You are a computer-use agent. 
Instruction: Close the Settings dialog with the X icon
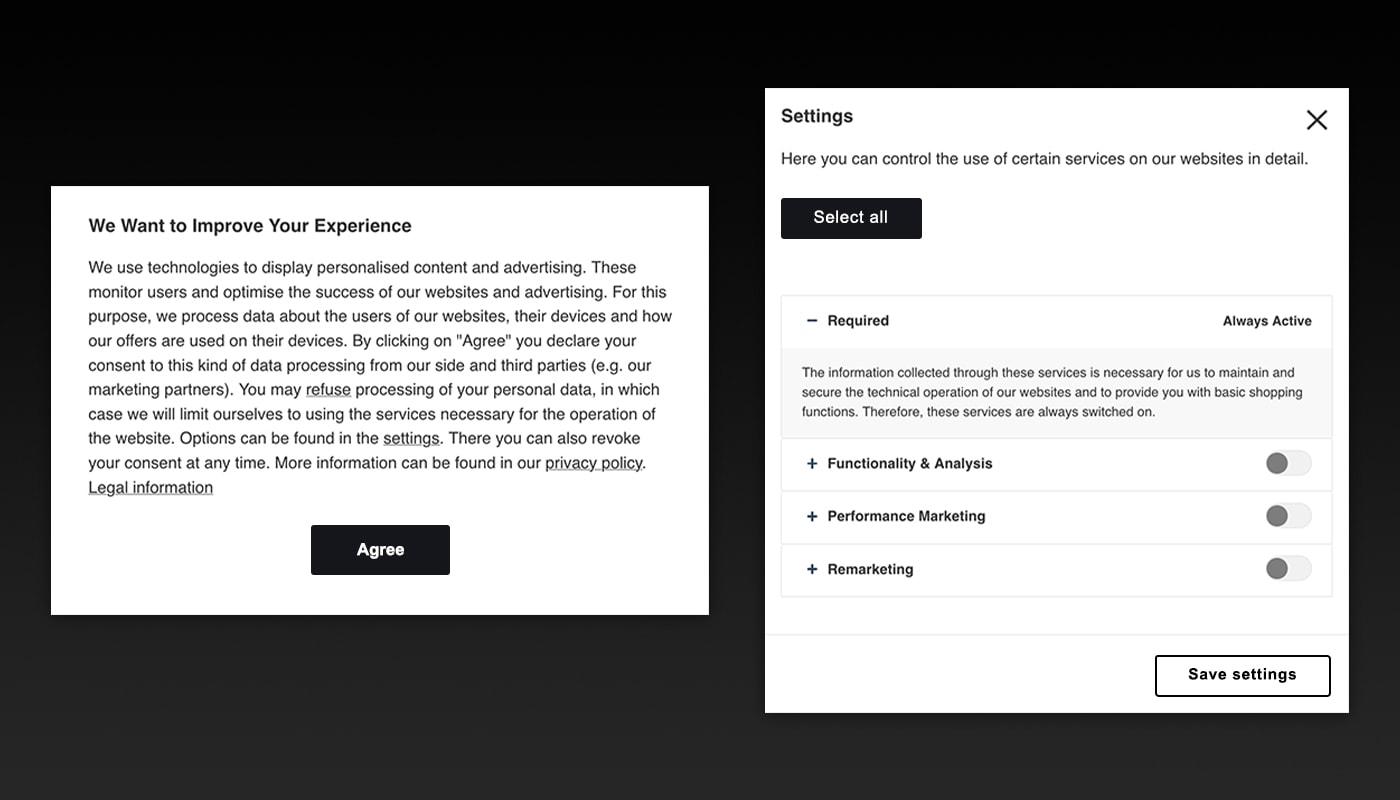[x=1316, y=120]
